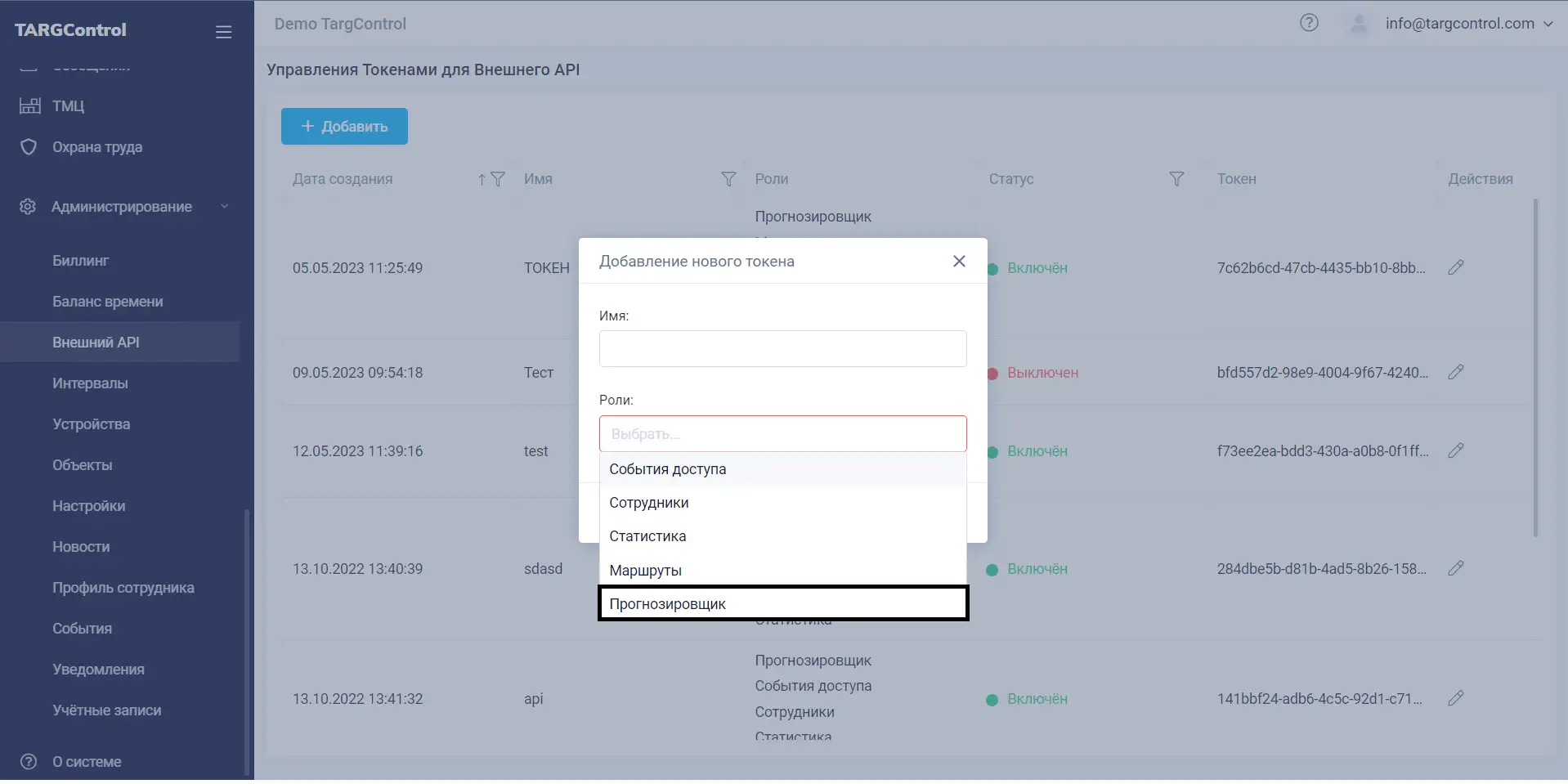Open О системе link at the bottom
The image size is (1568, 784).
tap(87, 761)
